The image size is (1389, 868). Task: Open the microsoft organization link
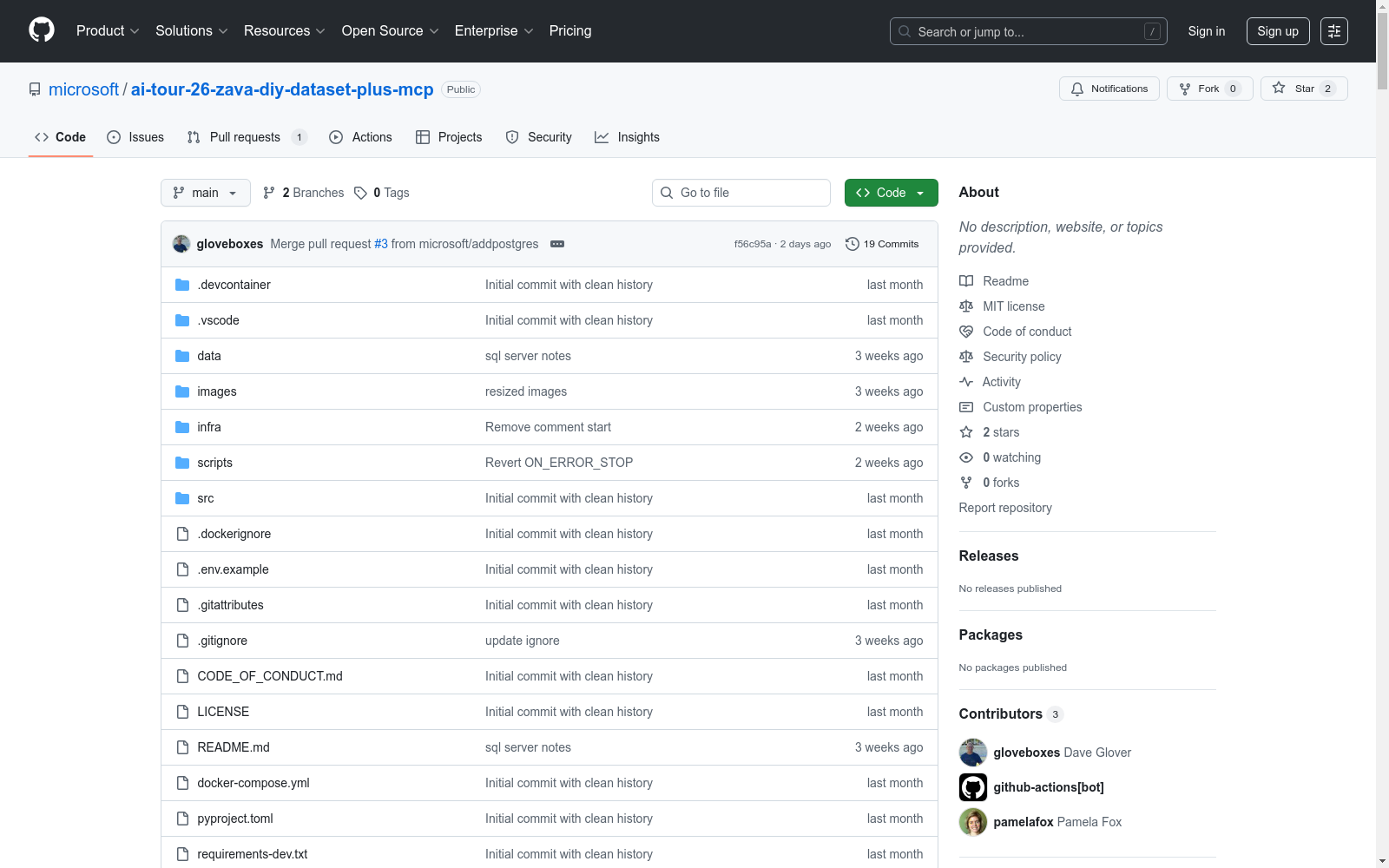click(x=83, y=89)
